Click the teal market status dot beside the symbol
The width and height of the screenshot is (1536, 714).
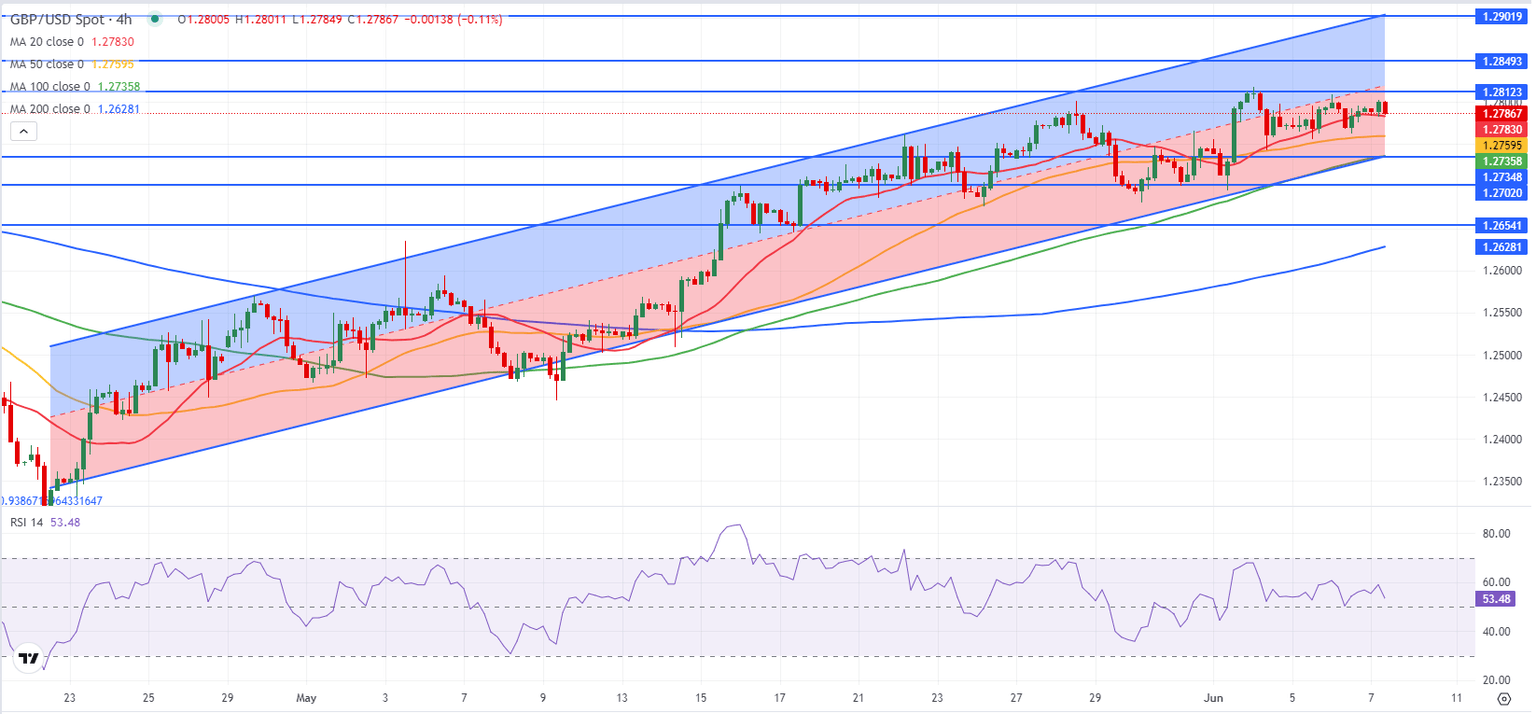tap(155, 18)
